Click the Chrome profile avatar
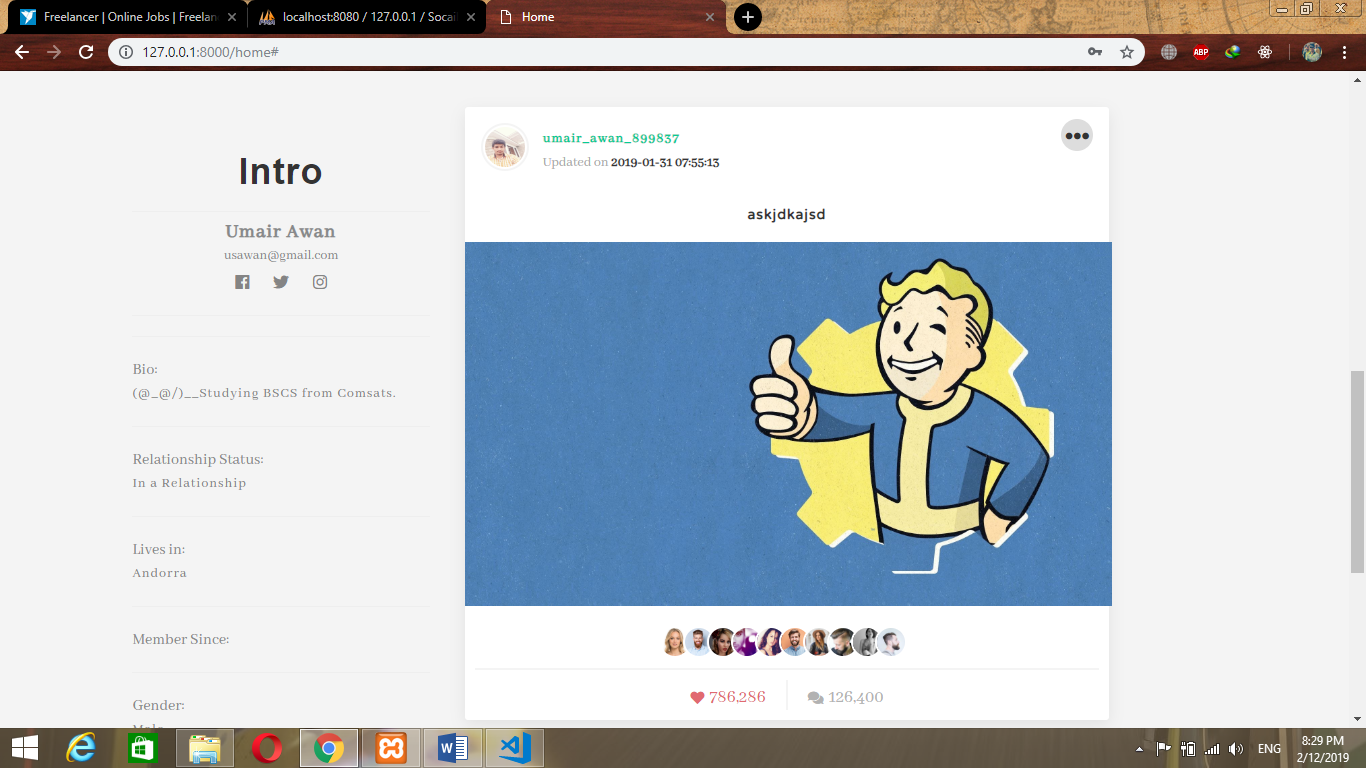The width and height of the screenshot is (1366, 768). click(1312, 52)
